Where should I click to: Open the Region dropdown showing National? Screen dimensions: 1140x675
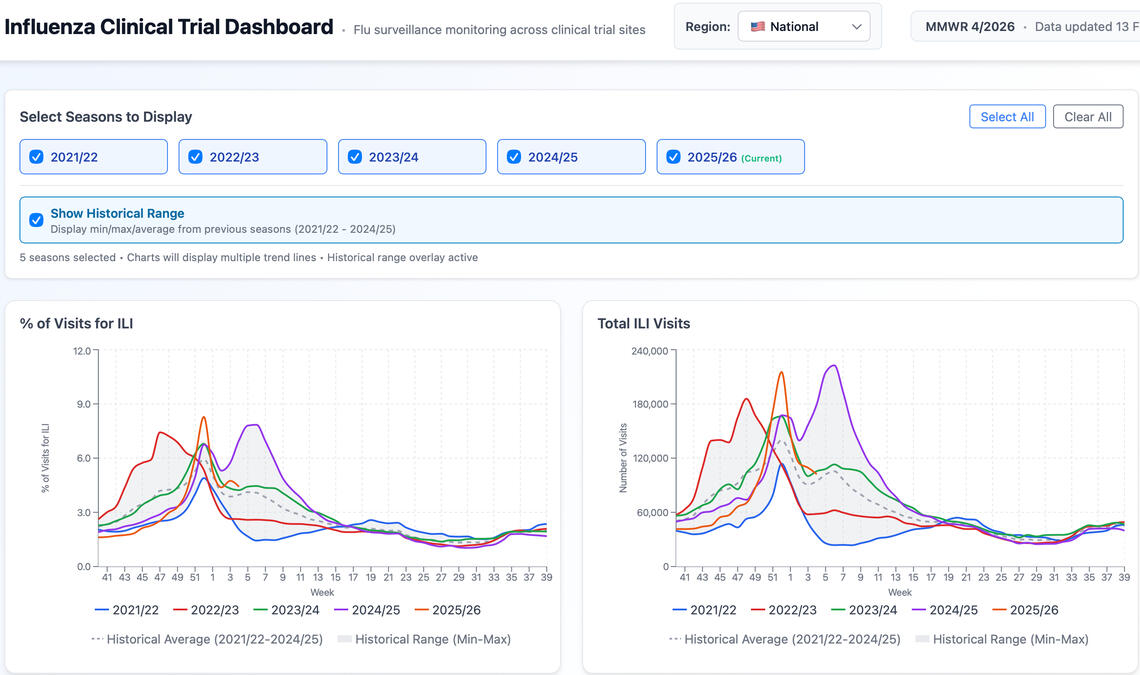803,27
